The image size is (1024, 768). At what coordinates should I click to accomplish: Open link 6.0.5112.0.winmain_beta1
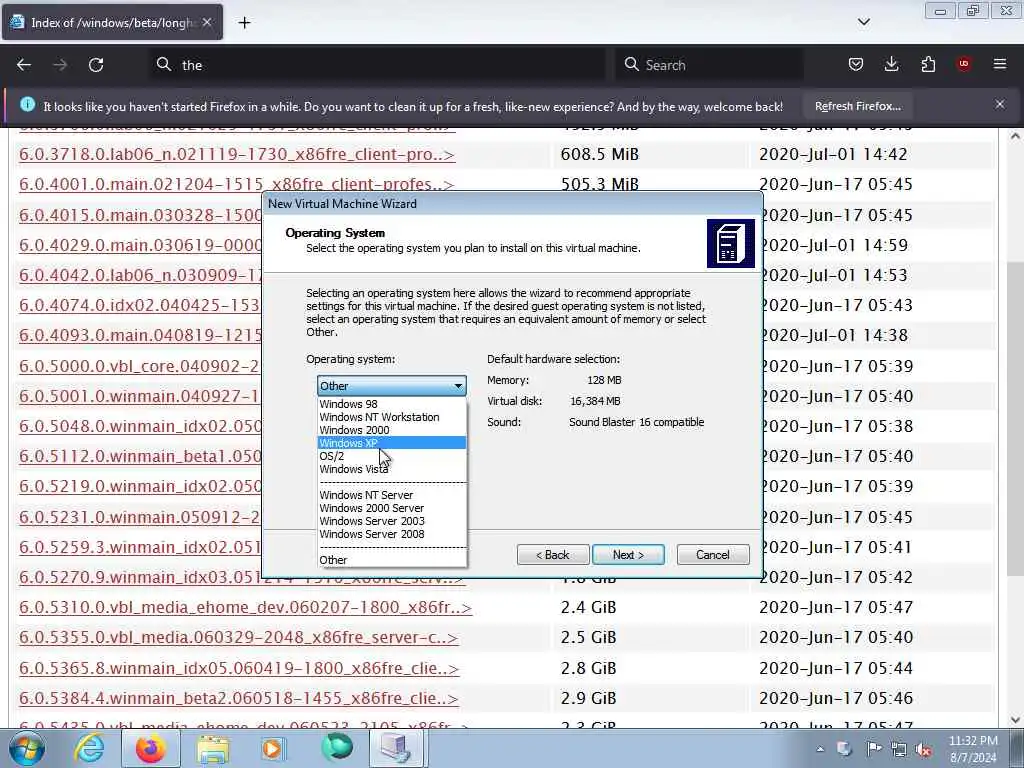[x=140, y=456]
